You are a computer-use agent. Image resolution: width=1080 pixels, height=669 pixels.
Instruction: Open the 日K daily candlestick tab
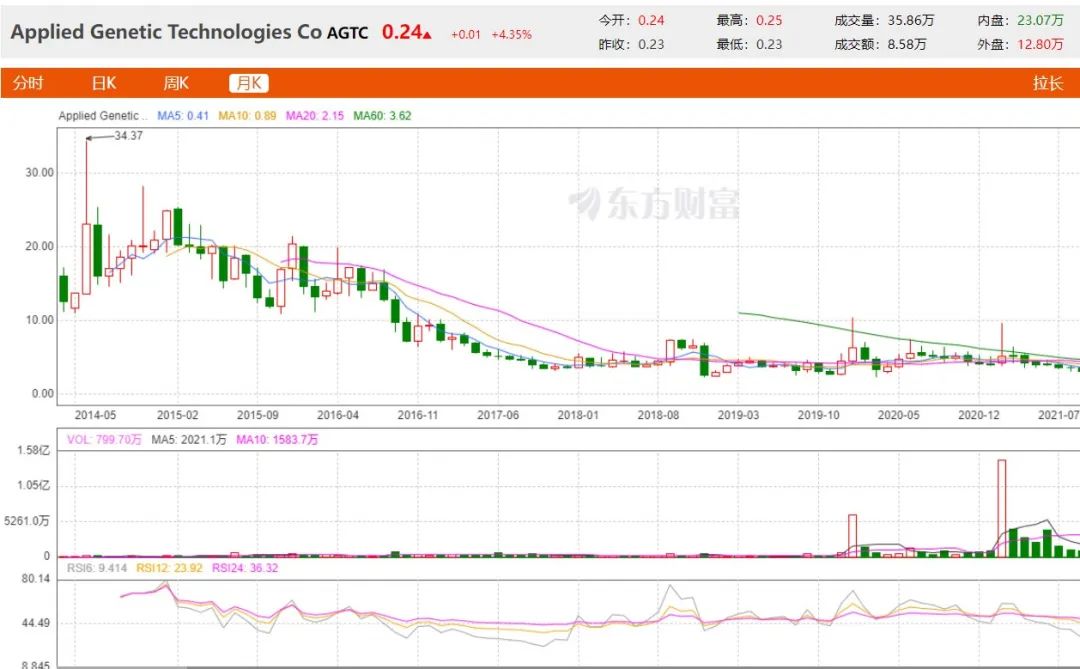point(104,83)
